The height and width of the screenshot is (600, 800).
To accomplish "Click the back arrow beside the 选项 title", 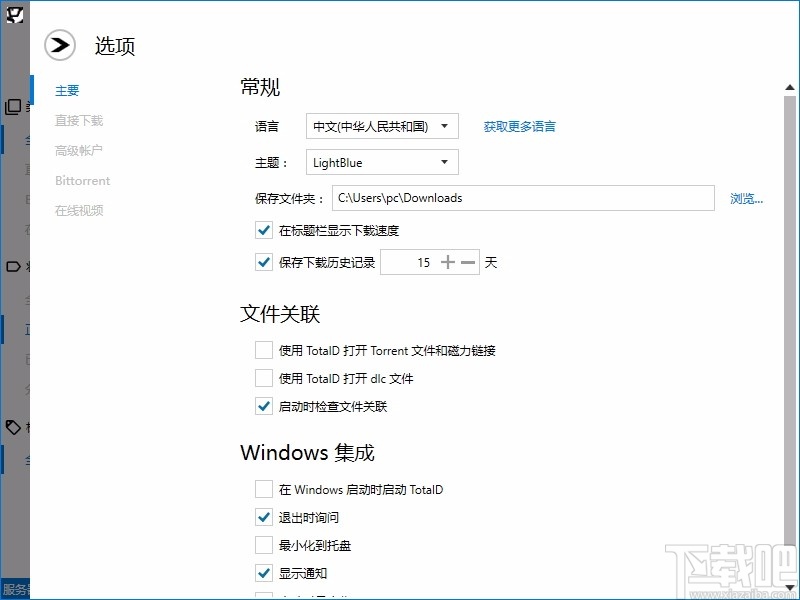I will (59, 45).
